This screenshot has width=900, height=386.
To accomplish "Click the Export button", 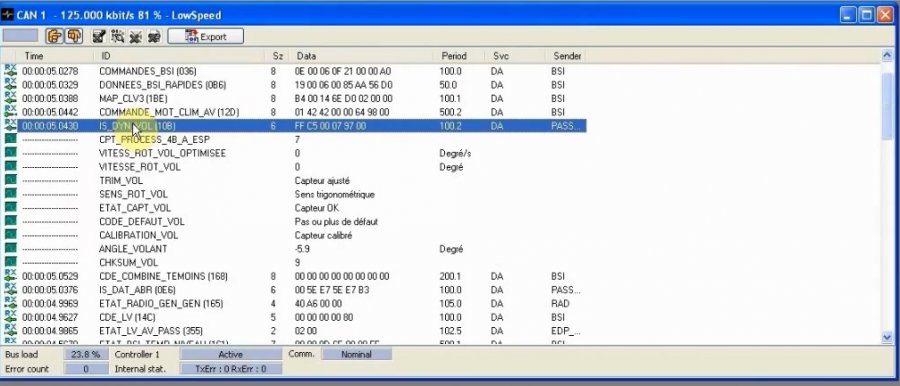I will 205,37.
